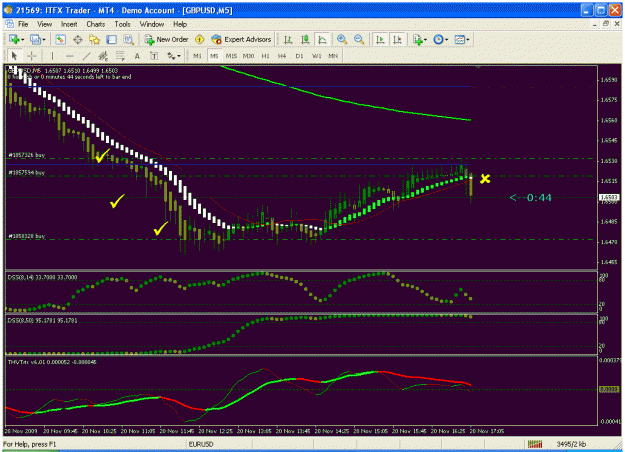Select the Crosshair tool
Viewport: 625px width, 452px height.
click(31, 56)
